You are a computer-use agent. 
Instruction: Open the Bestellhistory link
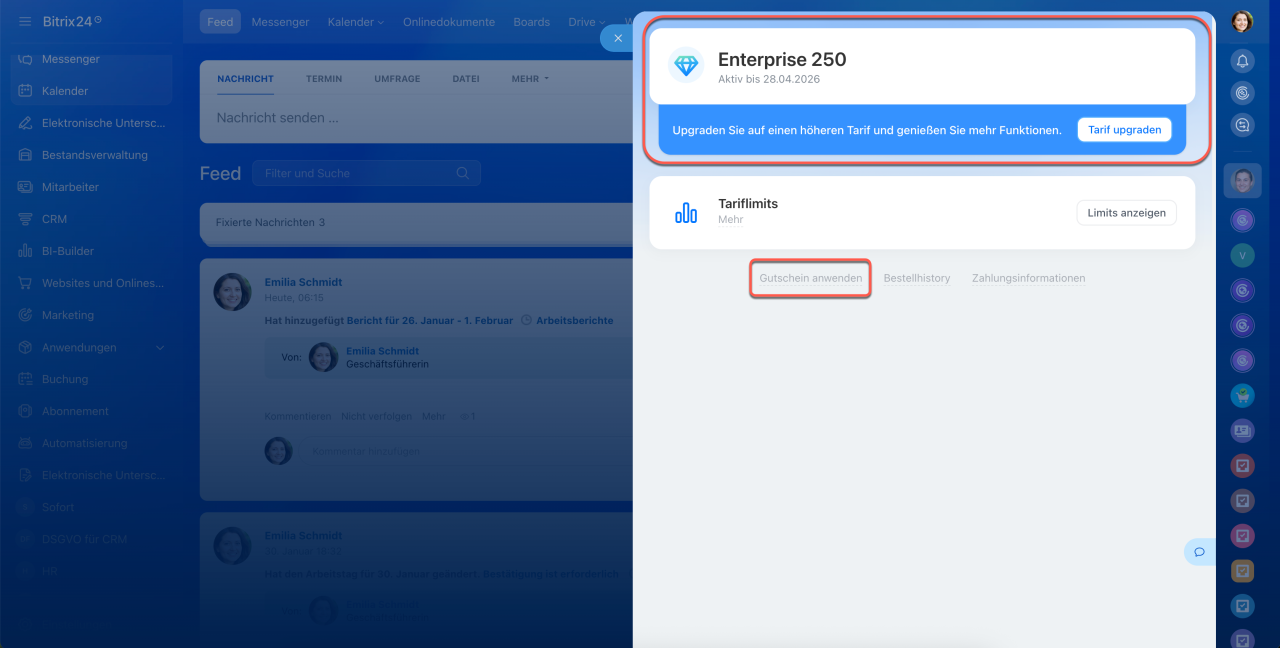tap(917, 278)
